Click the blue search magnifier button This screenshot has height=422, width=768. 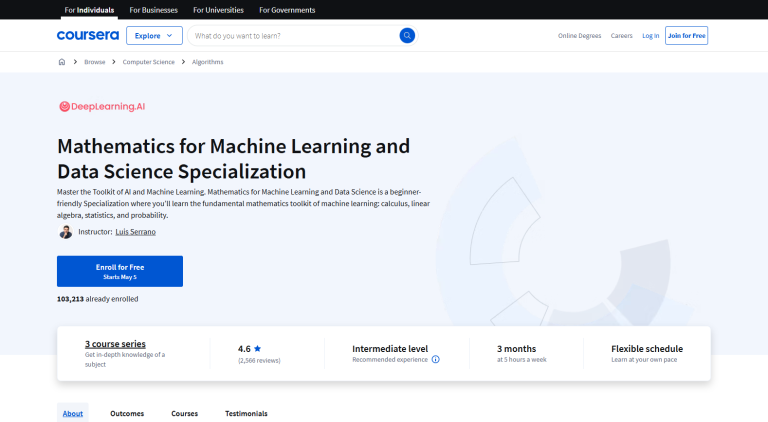[407, 35]
